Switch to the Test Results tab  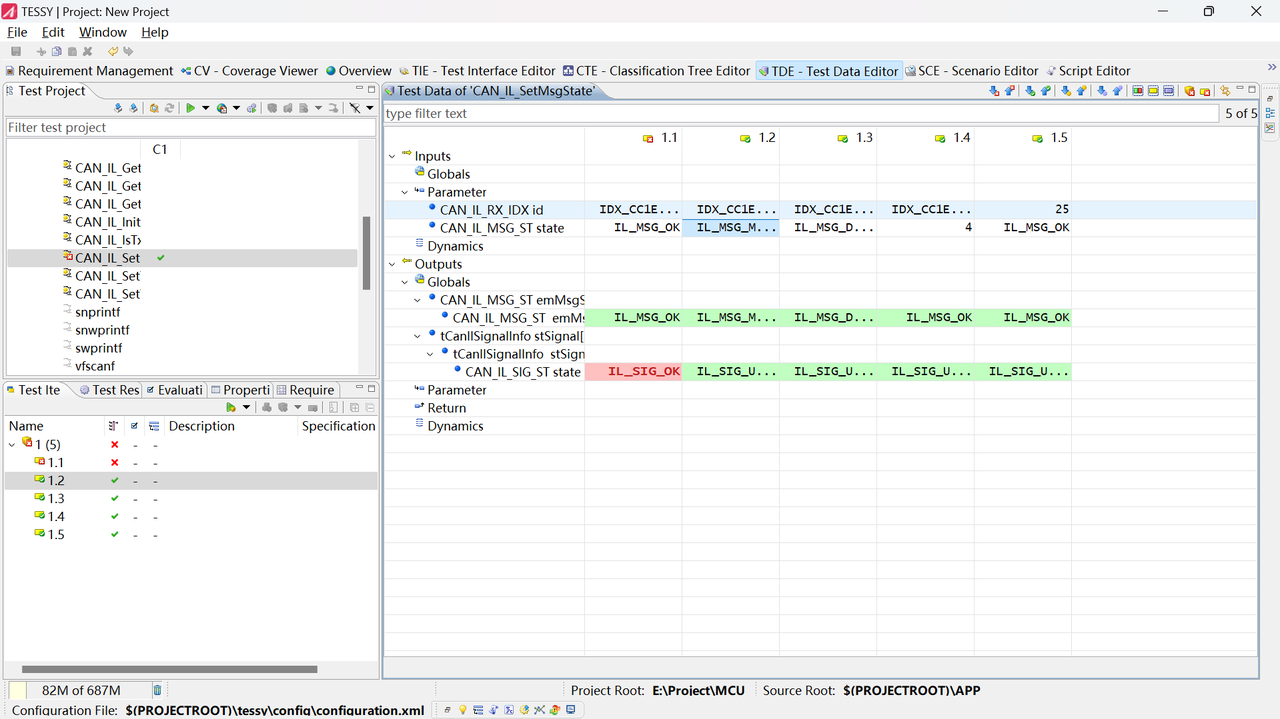coord(109,390)
